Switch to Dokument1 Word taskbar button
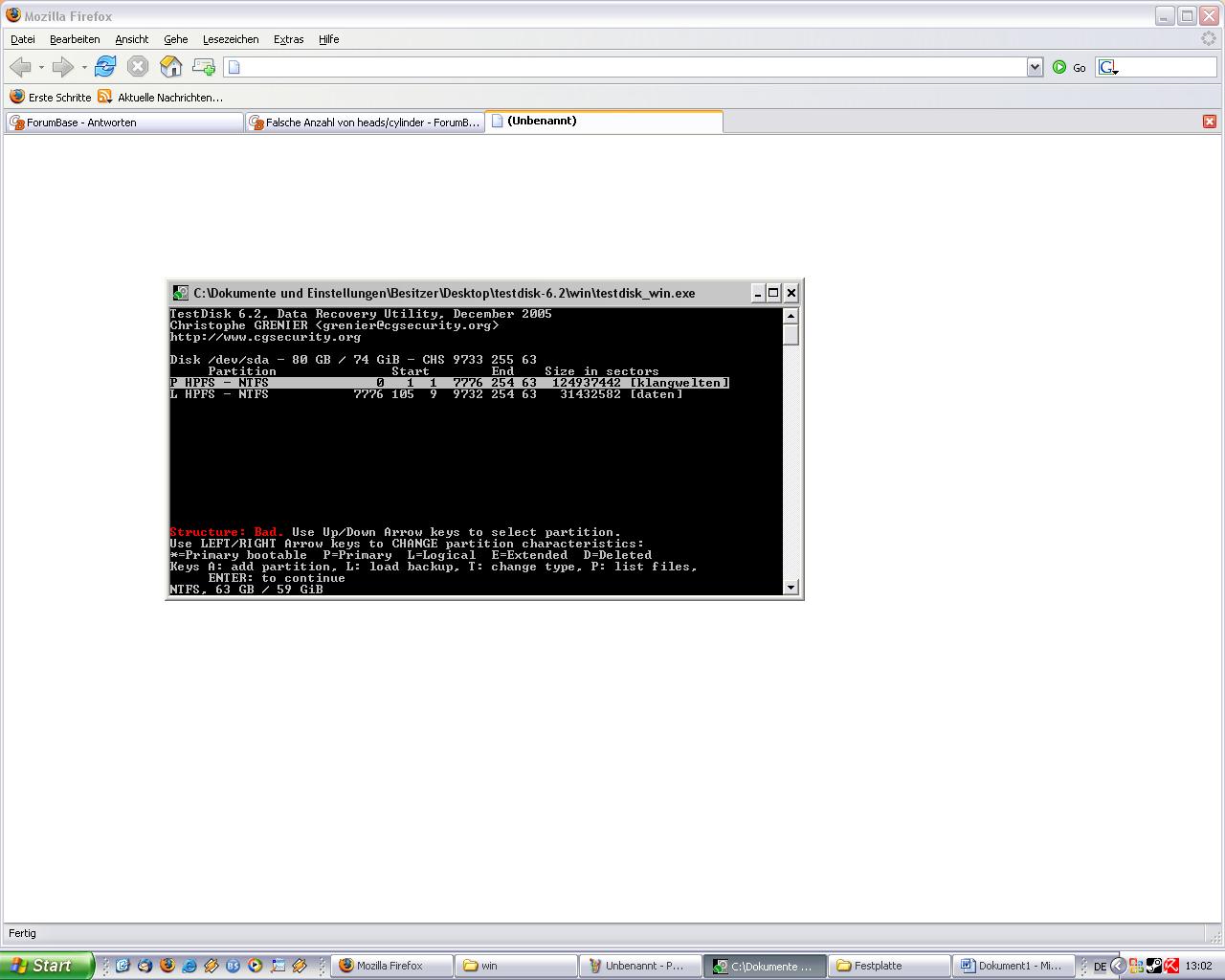 coord(1013,966)
